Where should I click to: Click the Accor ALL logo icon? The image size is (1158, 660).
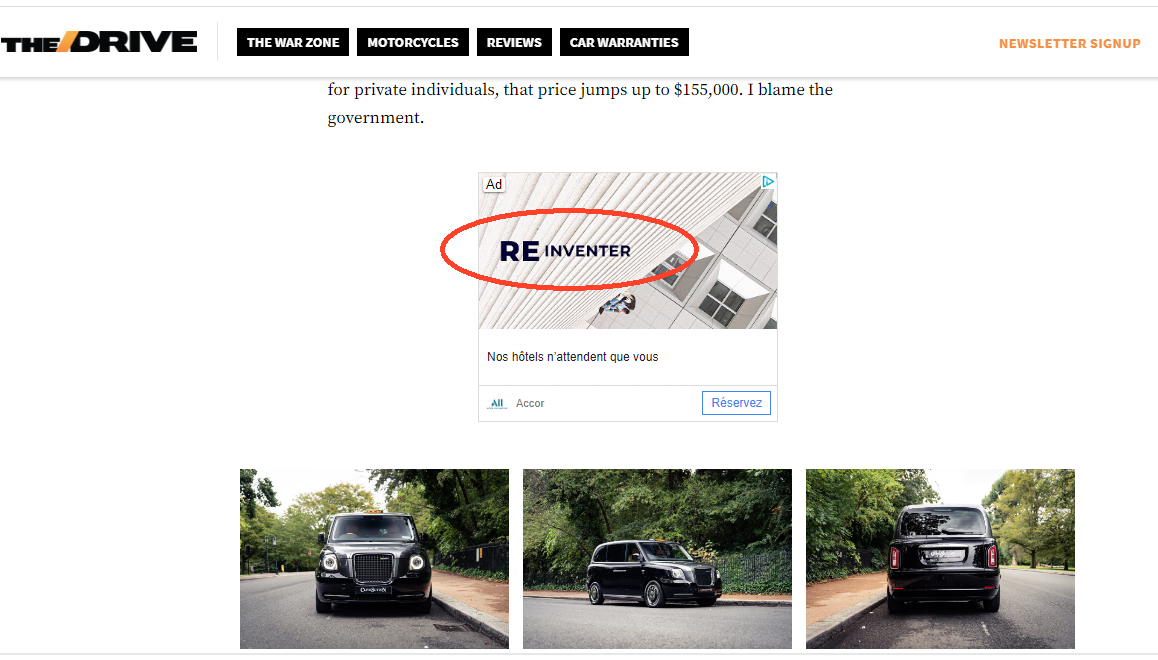coord(497,404)
